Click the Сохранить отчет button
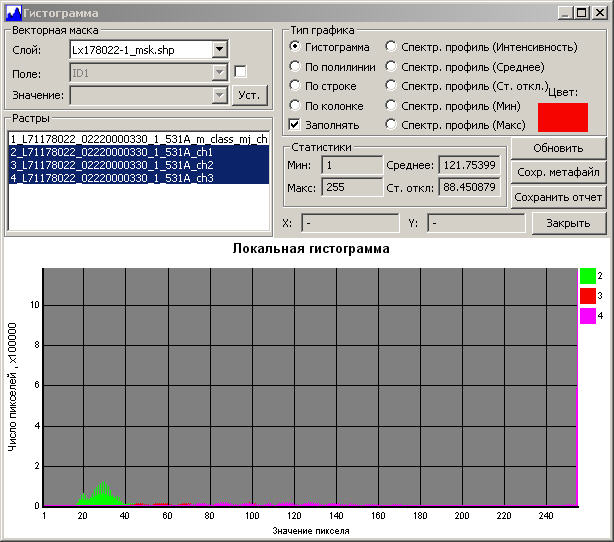Viewport: 614px width, 542px height. [558, 197]
